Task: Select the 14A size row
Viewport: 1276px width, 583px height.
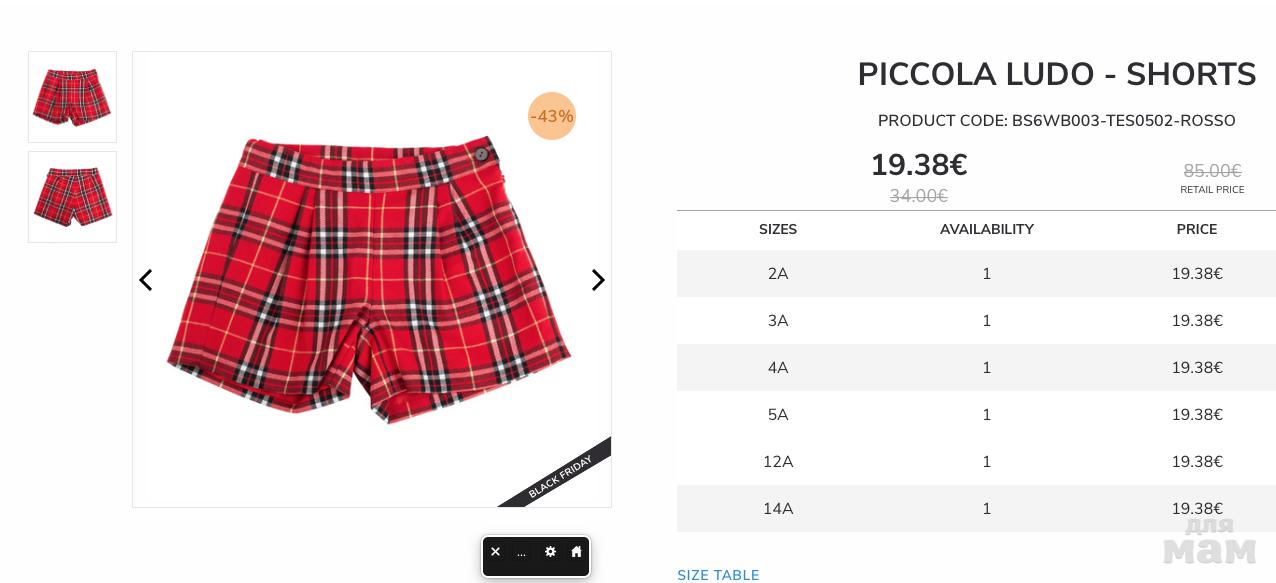Action: point(778,509)
